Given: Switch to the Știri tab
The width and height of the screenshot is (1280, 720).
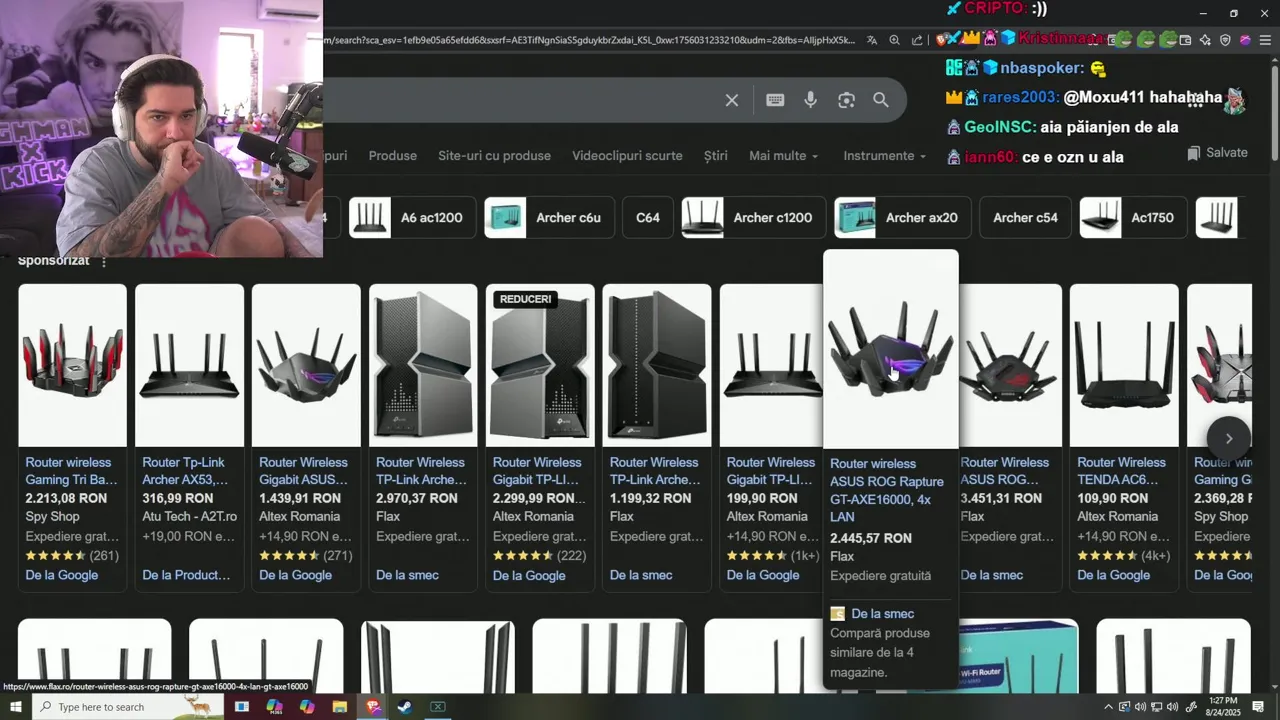Looking at the screenshot, I should [x=716, y=156].
